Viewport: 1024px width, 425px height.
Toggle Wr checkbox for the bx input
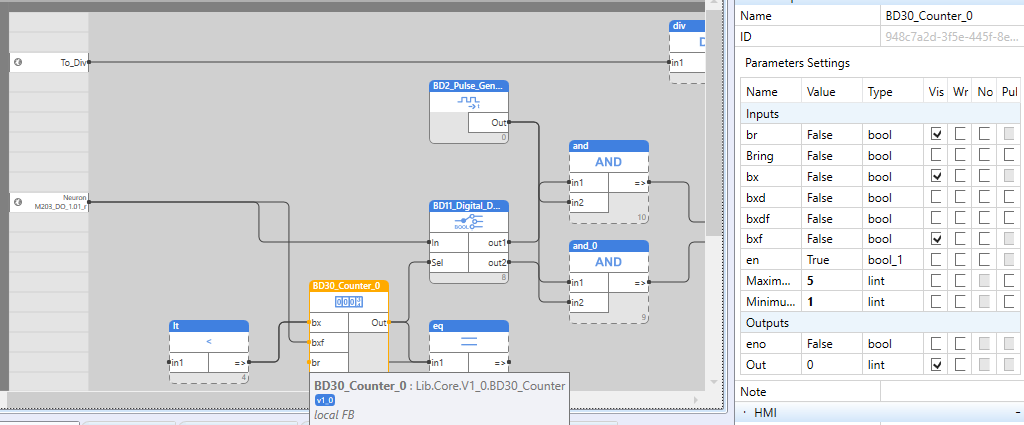click(960, 177)
